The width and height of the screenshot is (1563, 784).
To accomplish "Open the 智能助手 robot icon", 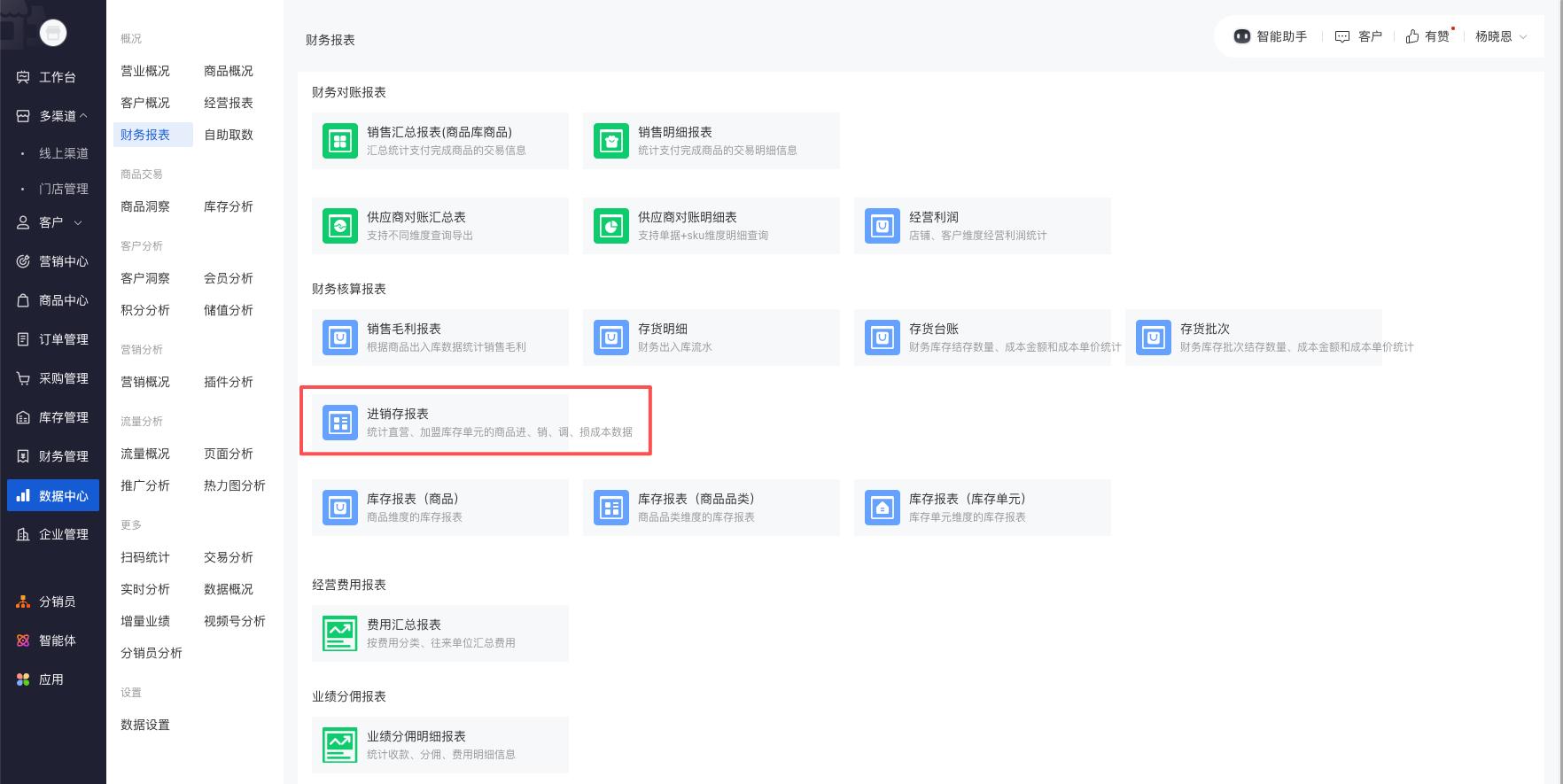I will 1242,36.
